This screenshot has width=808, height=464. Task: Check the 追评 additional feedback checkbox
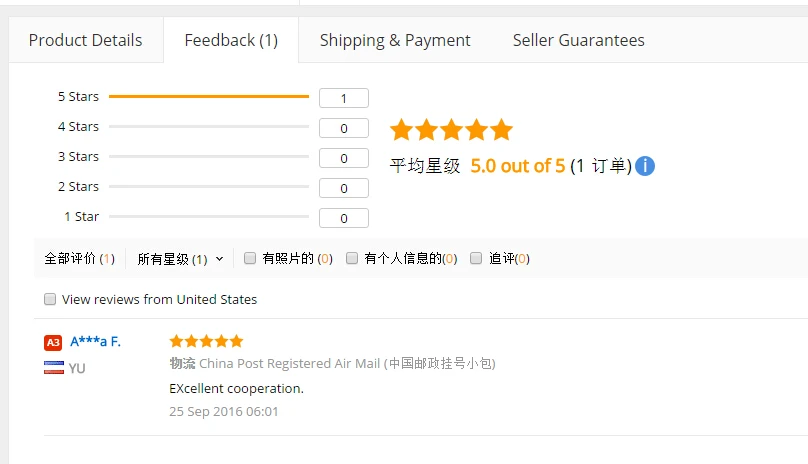point(476,258)
